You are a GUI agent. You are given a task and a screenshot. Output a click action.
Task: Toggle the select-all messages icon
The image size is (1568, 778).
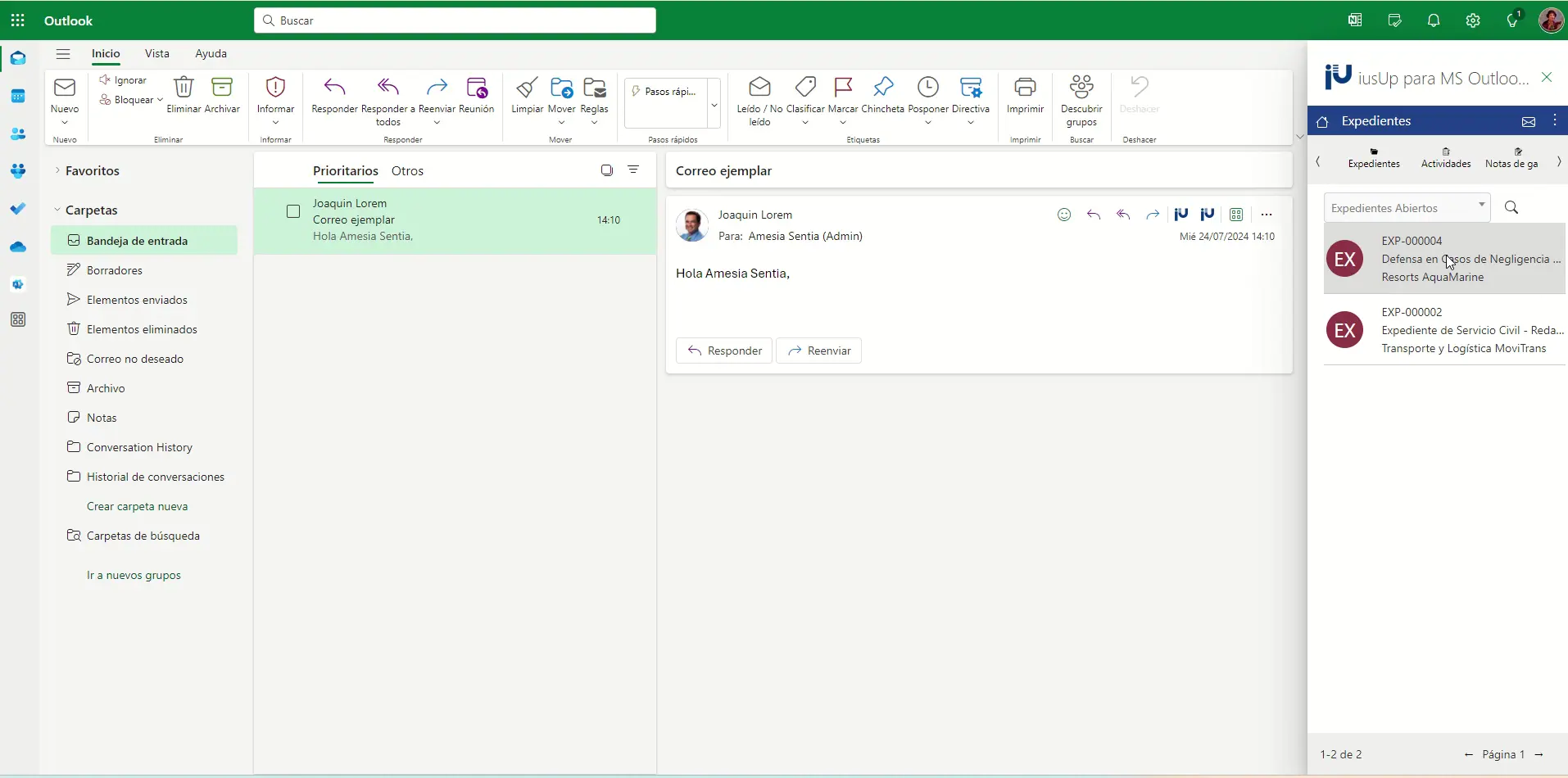(x=607, y=170)
